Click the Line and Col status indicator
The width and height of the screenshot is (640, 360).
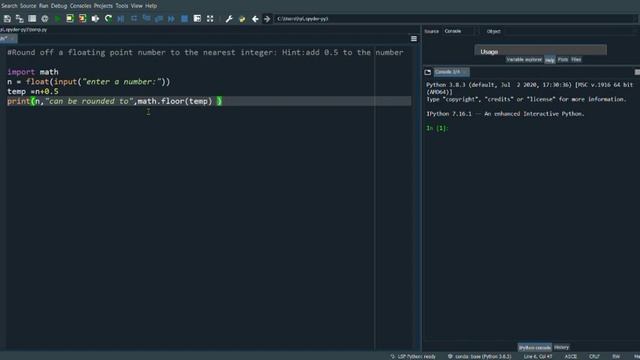point(538,357)
